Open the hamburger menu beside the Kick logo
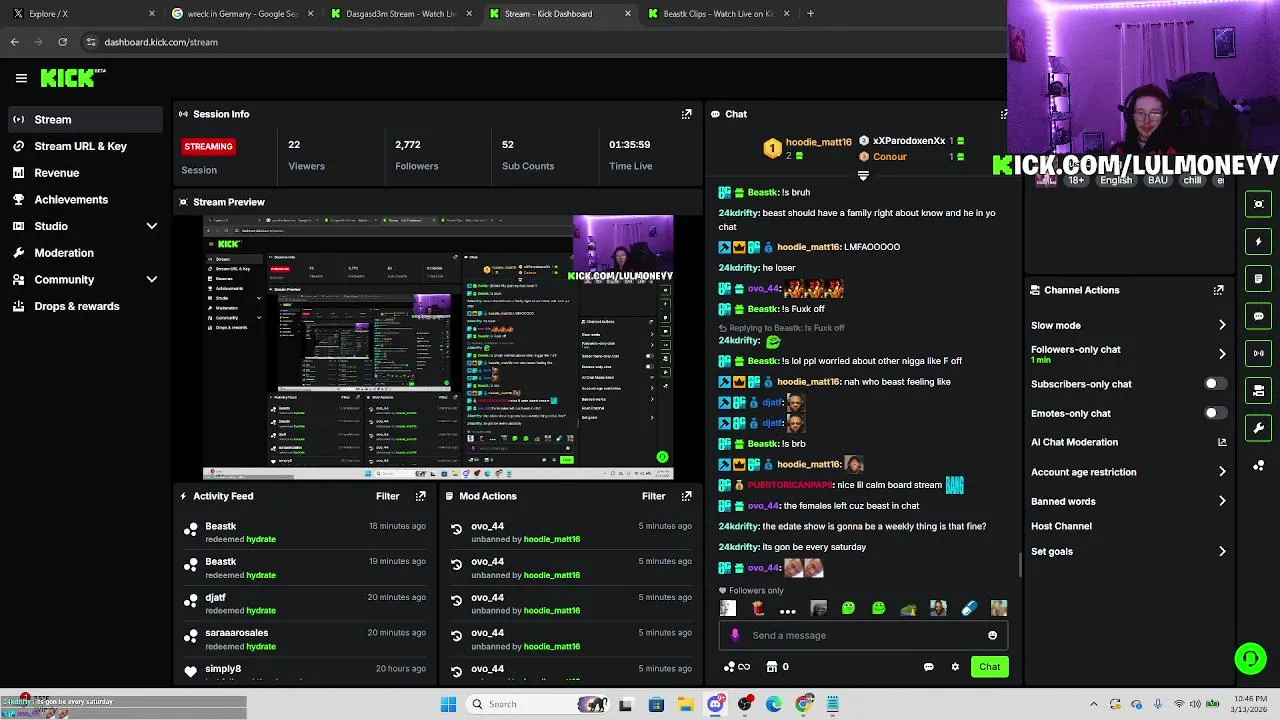This screenshot has height=720, width=1280. [21, 78]
